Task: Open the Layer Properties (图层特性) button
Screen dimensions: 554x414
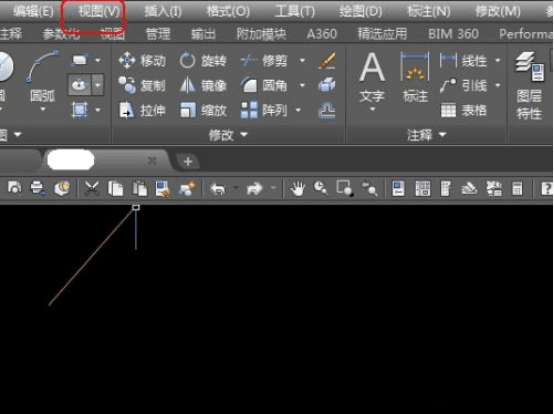Action: tap(529, 86)
